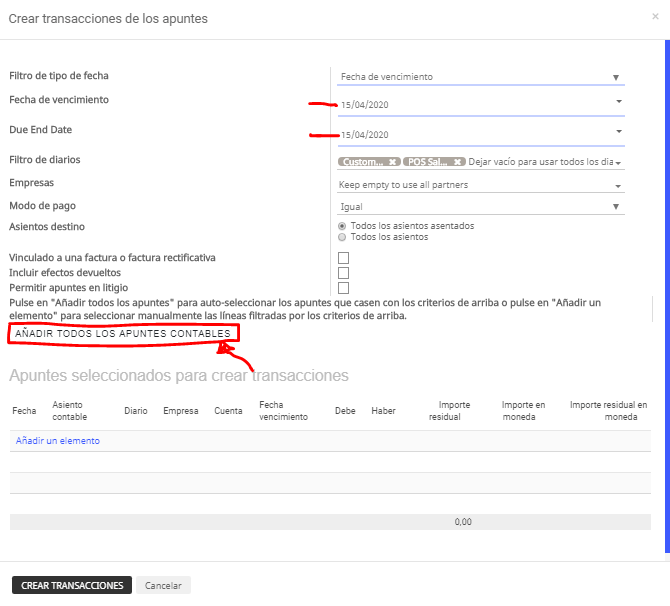This screenshot has width=670, height=606.
Task: Click Añadir todos los apuntes contables
Action: [x=123, y=334]
